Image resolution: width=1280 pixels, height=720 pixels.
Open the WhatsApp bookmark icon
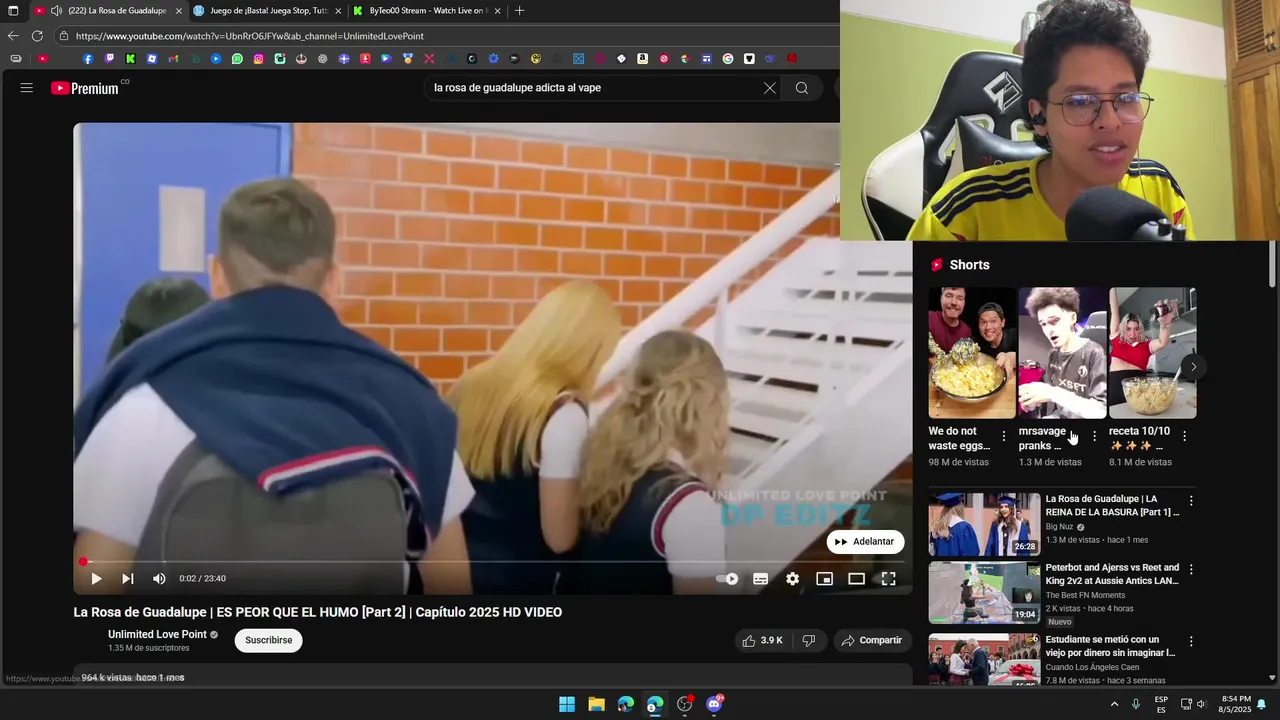tap(237, 59)
